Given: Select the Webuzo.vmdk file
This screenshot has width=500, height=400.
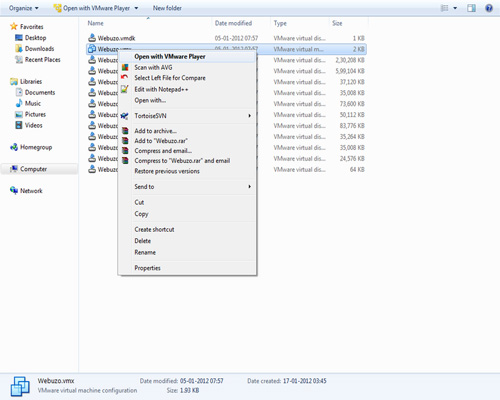Looking at the screenshot, I should [227, 38].
